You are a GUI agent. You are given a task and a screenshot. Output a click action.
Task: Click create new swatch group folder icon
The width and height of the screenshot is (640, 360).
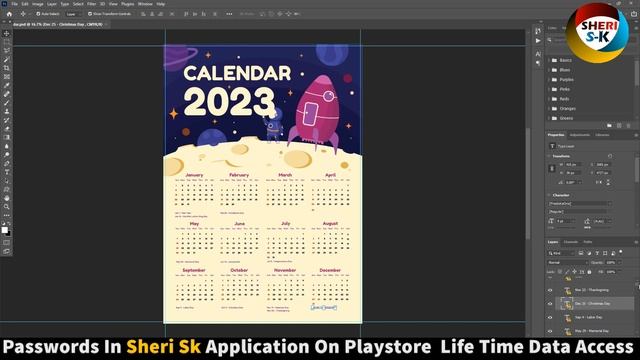point(609,126)
